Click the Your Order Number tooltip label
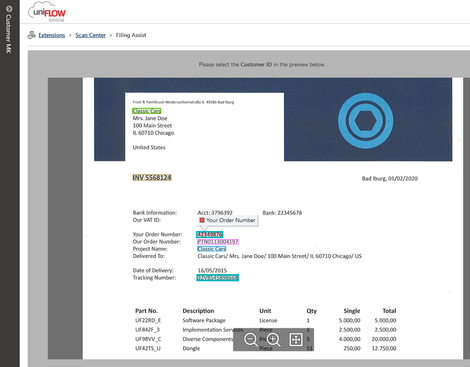The height and width of the screenshot is (367, 470). pos(231,220)
